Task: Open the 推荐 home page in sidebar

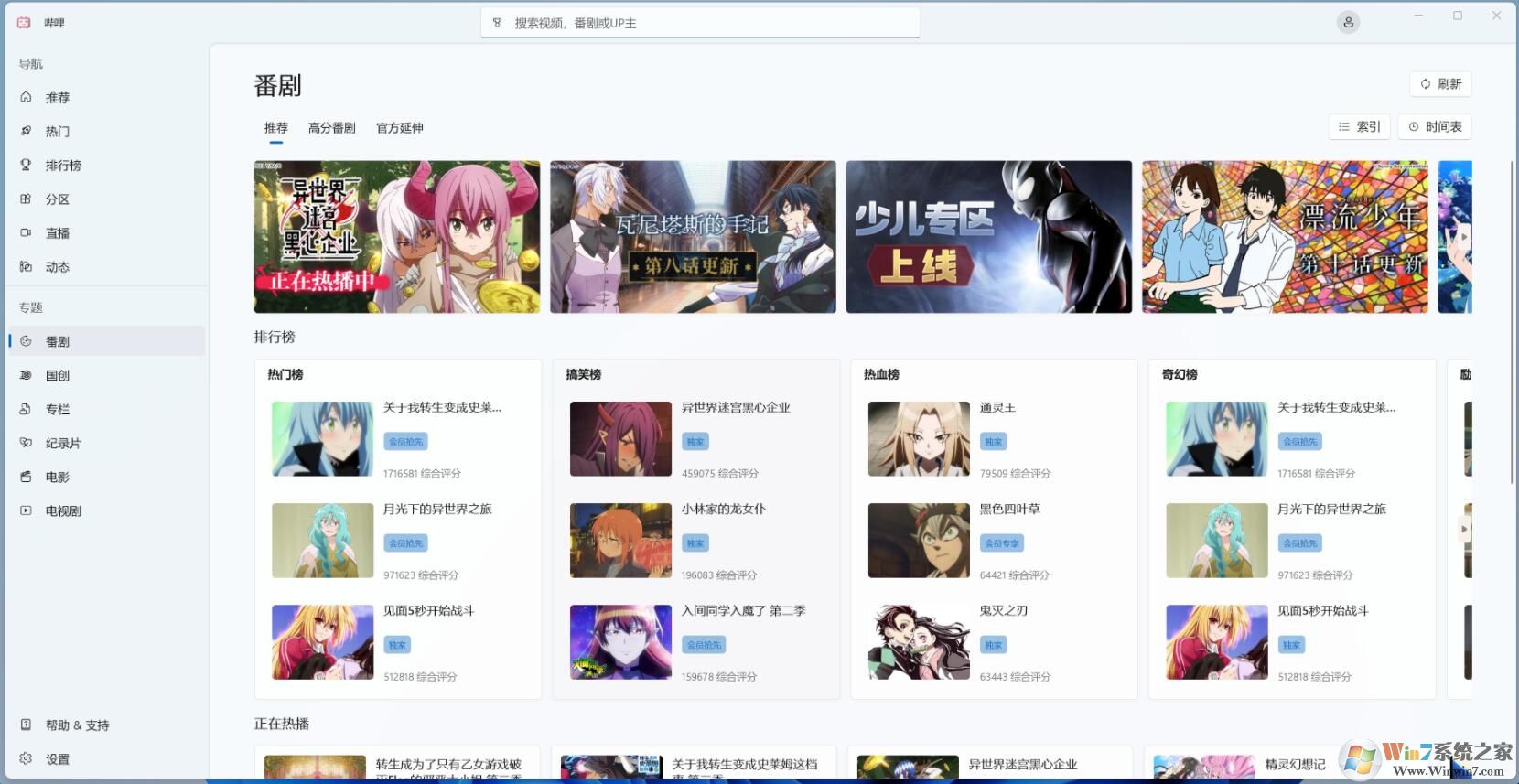Action: click(x=106, y=98)
